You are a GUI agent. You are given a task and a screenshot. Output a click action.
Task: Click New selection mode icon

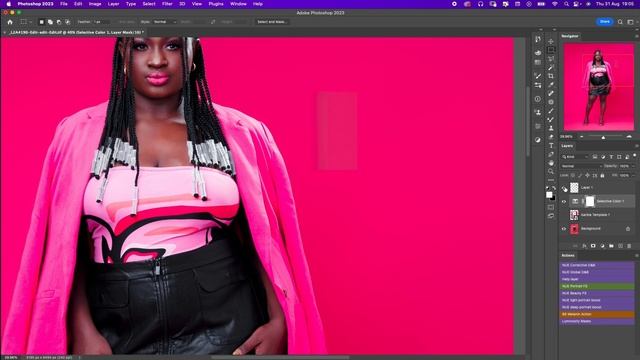41,22
